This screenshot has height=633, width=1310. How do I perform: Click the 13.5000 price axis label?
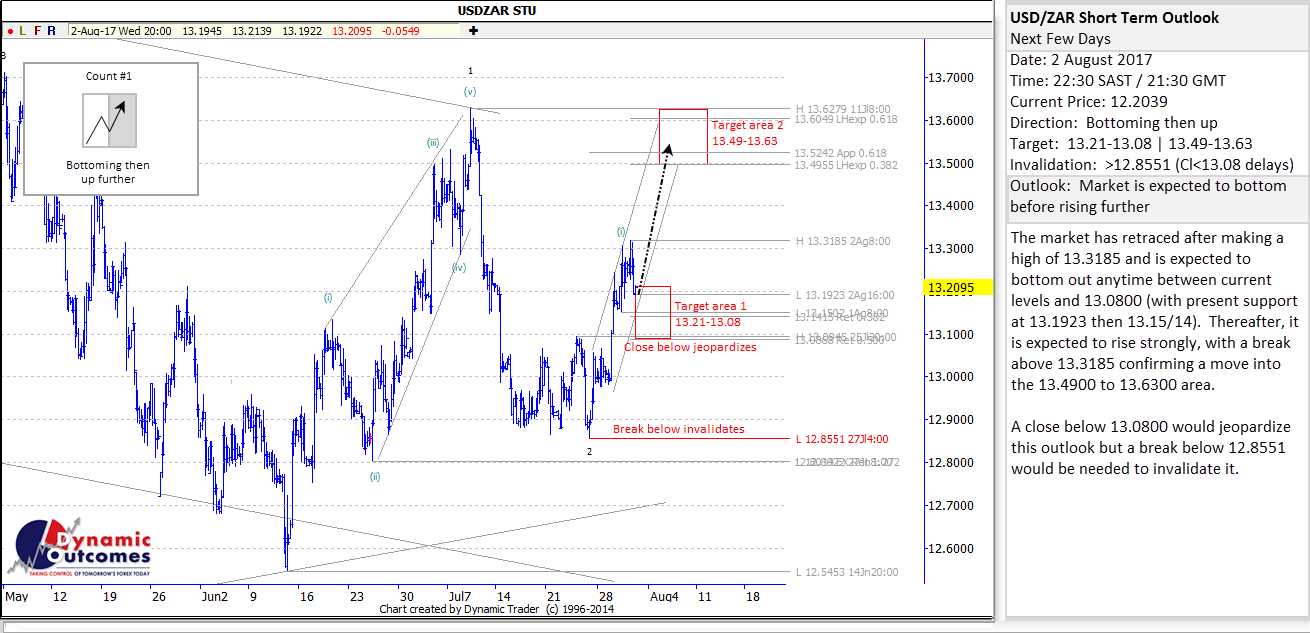pos(950,163)
